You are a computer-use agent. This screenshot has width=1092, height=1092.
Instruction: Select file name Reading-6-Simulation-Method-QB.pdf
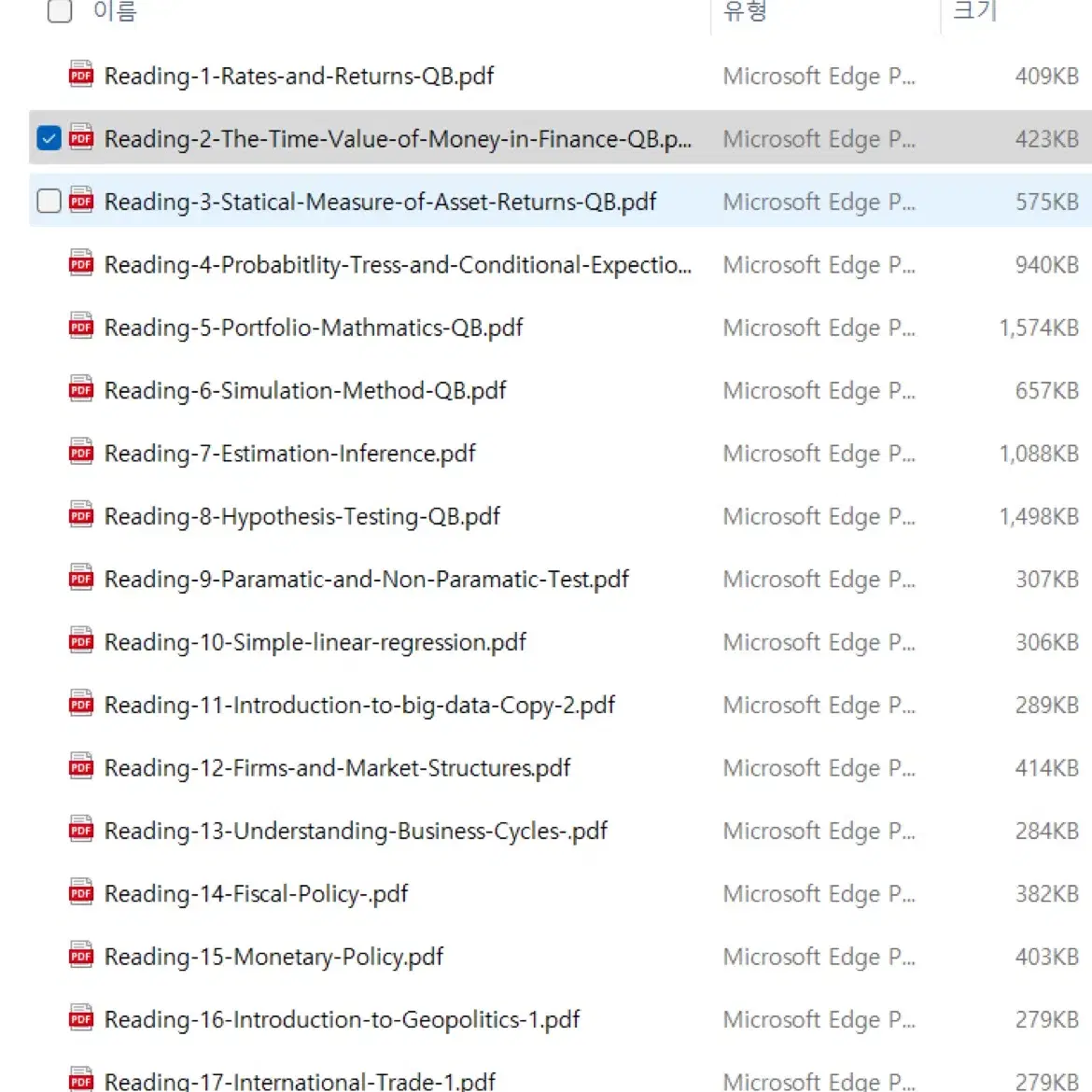(x=305, y=391)
